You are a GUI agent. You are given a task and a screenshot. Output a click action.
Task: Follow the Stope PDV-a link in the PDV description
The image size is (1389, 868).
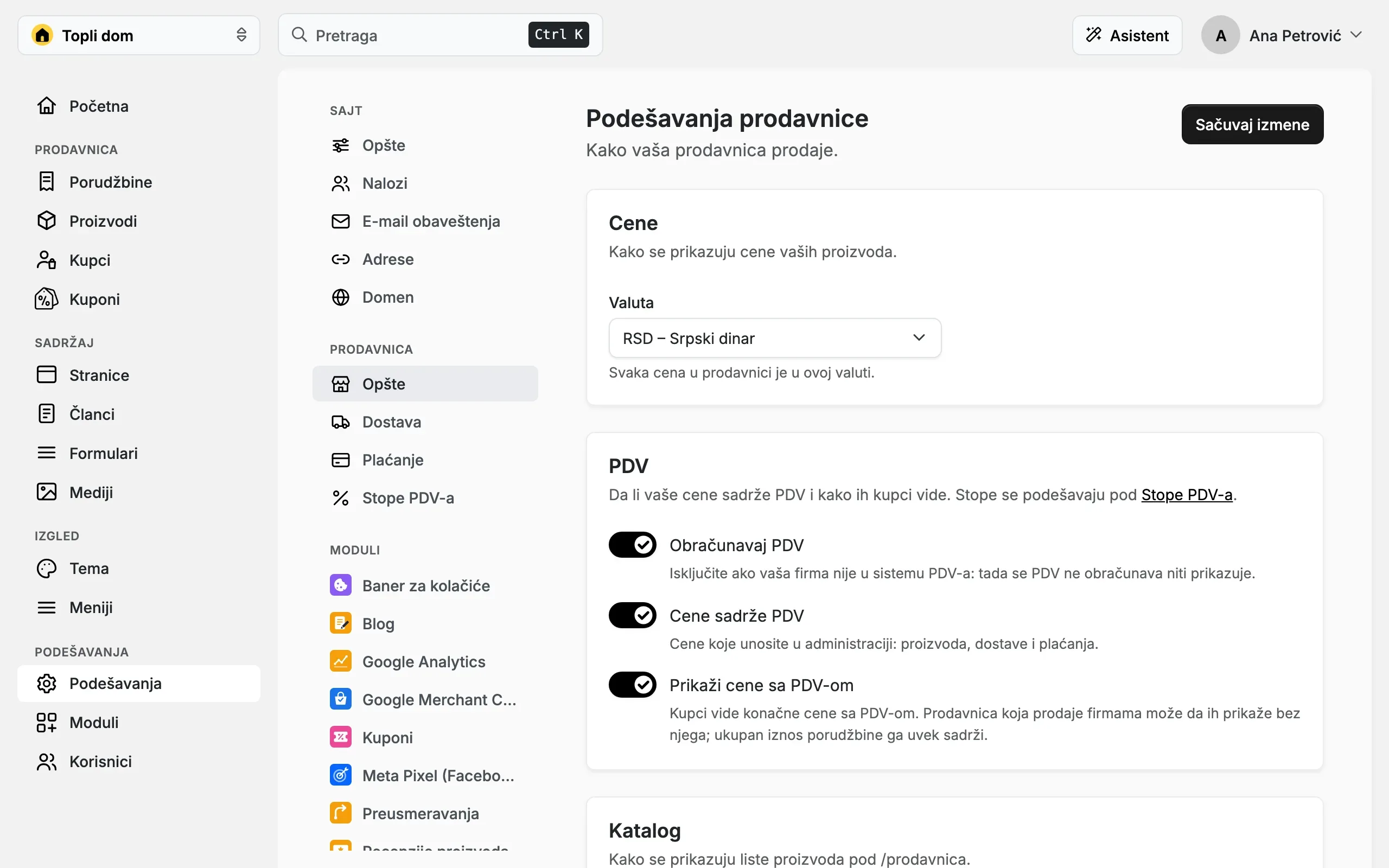point(1187,494)
